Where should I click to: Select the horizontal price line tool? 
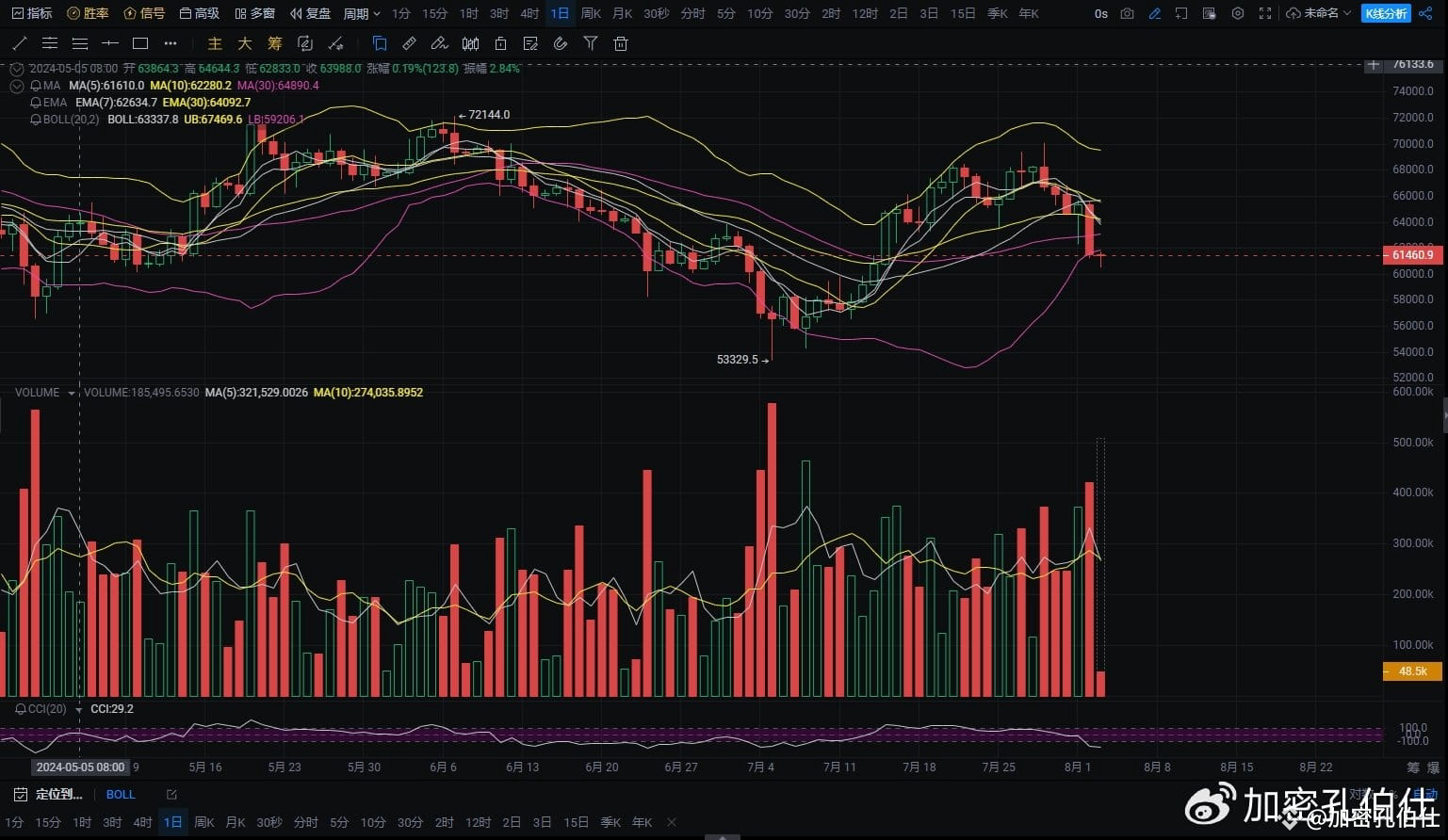110,43
